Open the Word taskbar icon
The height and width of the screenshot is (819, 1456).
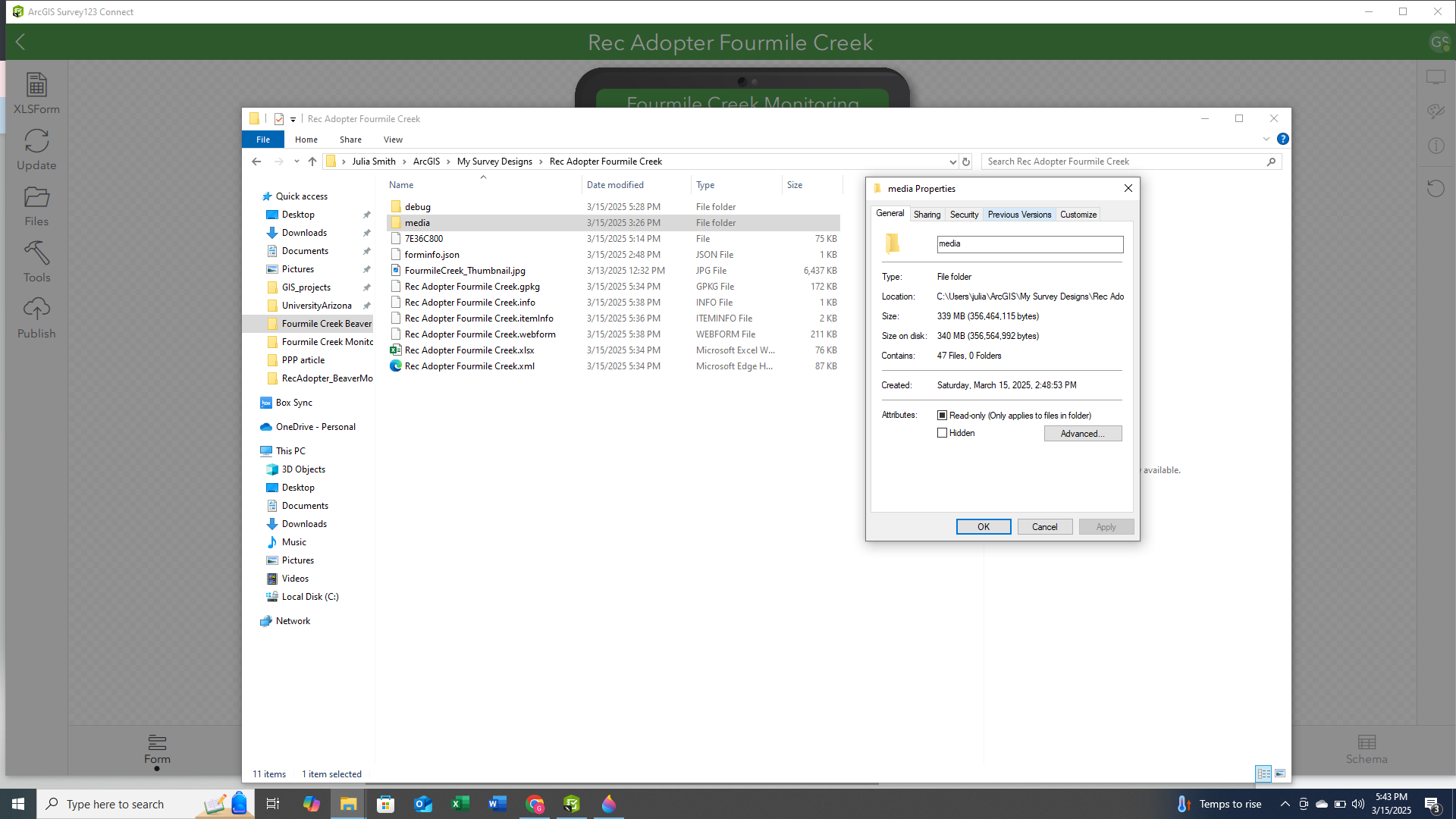tap(497, 804)
